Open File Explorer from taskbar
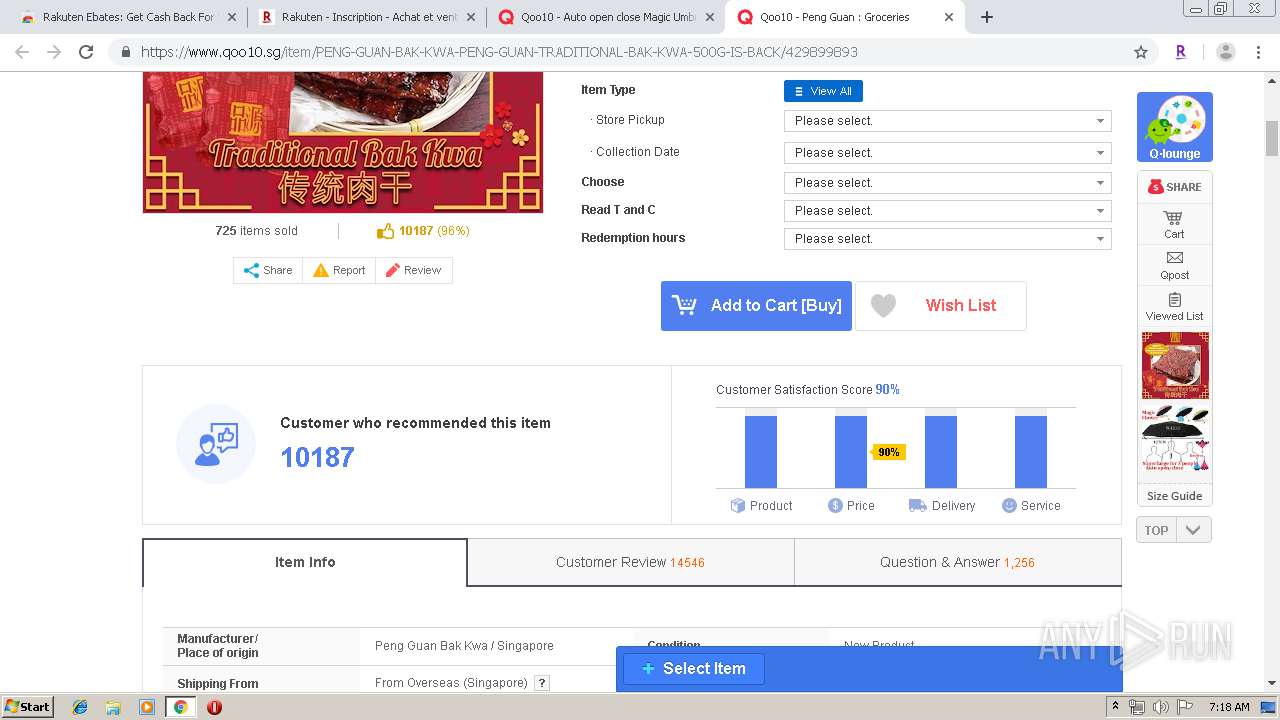 point(113,707)
